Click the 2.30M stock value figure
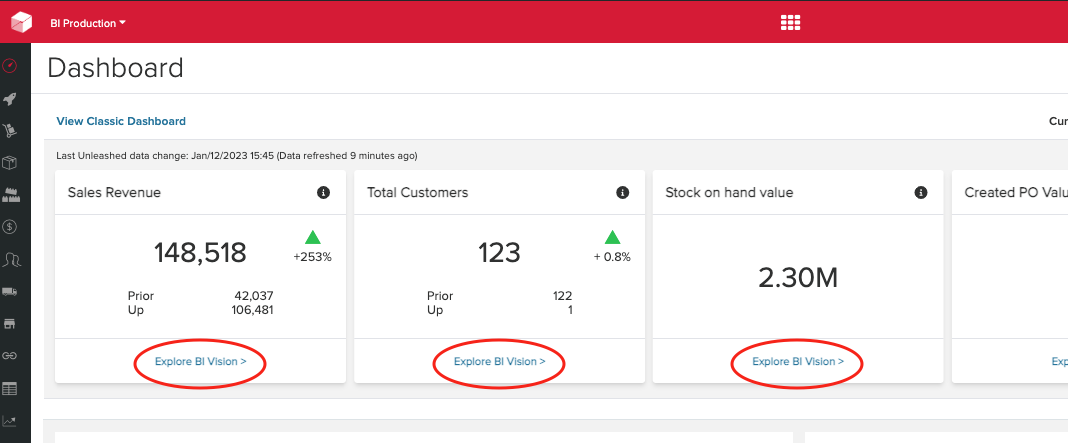The image size is (1068, 443). point(798,278)
